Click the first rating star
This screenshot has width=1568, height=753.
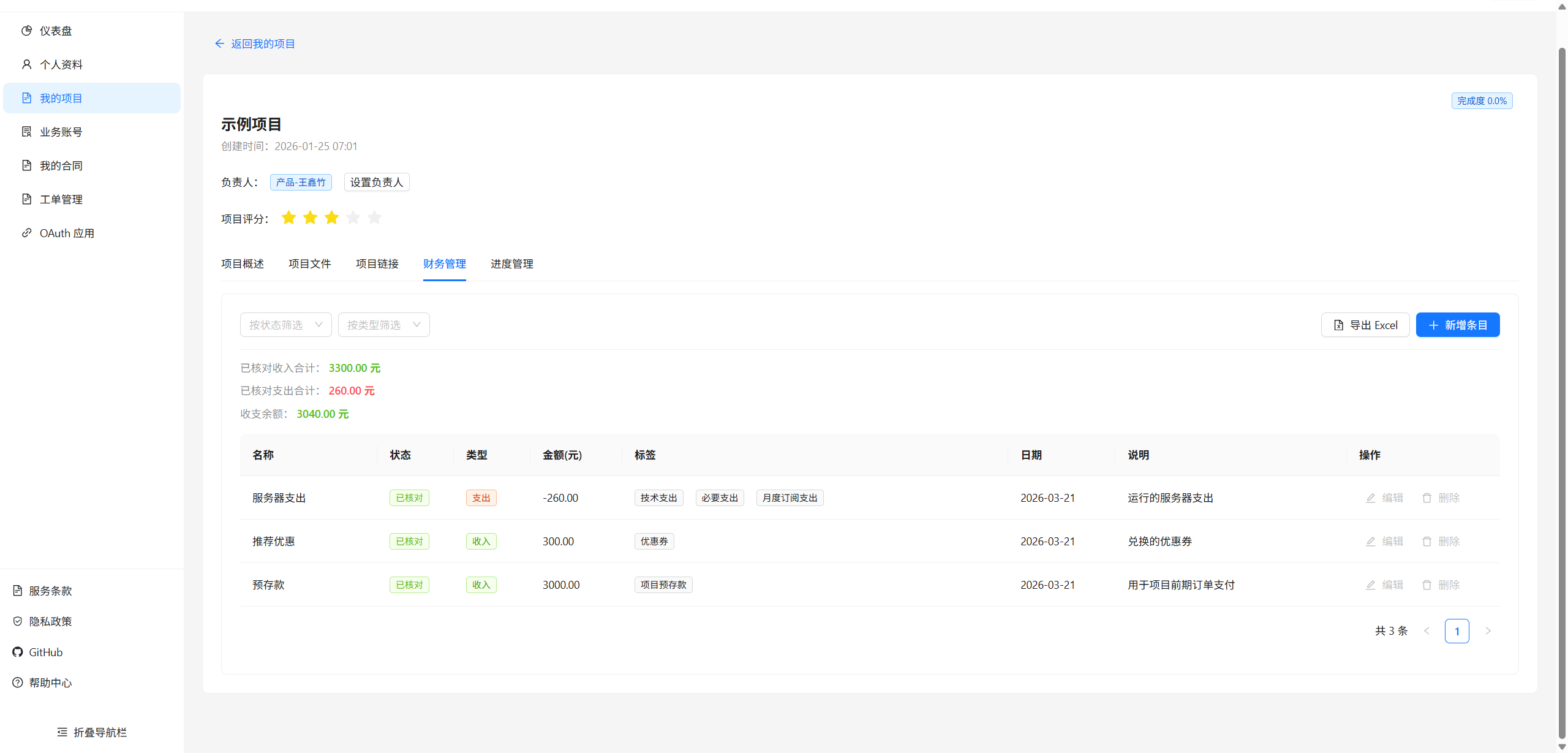(x=288, y=218)
